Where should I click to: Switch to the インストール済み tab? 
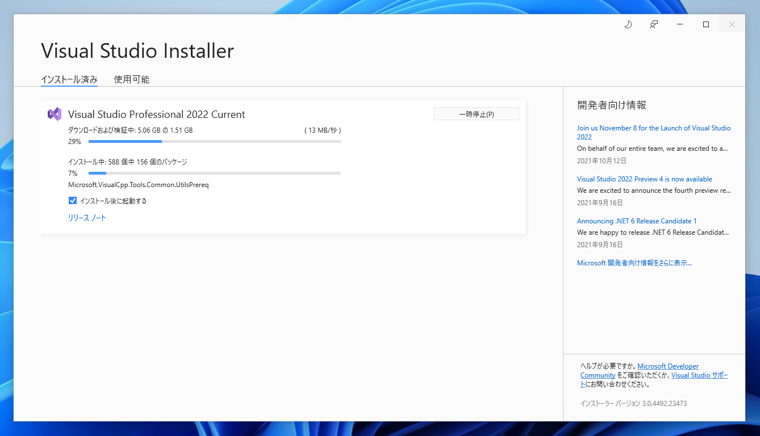(69, 79)
